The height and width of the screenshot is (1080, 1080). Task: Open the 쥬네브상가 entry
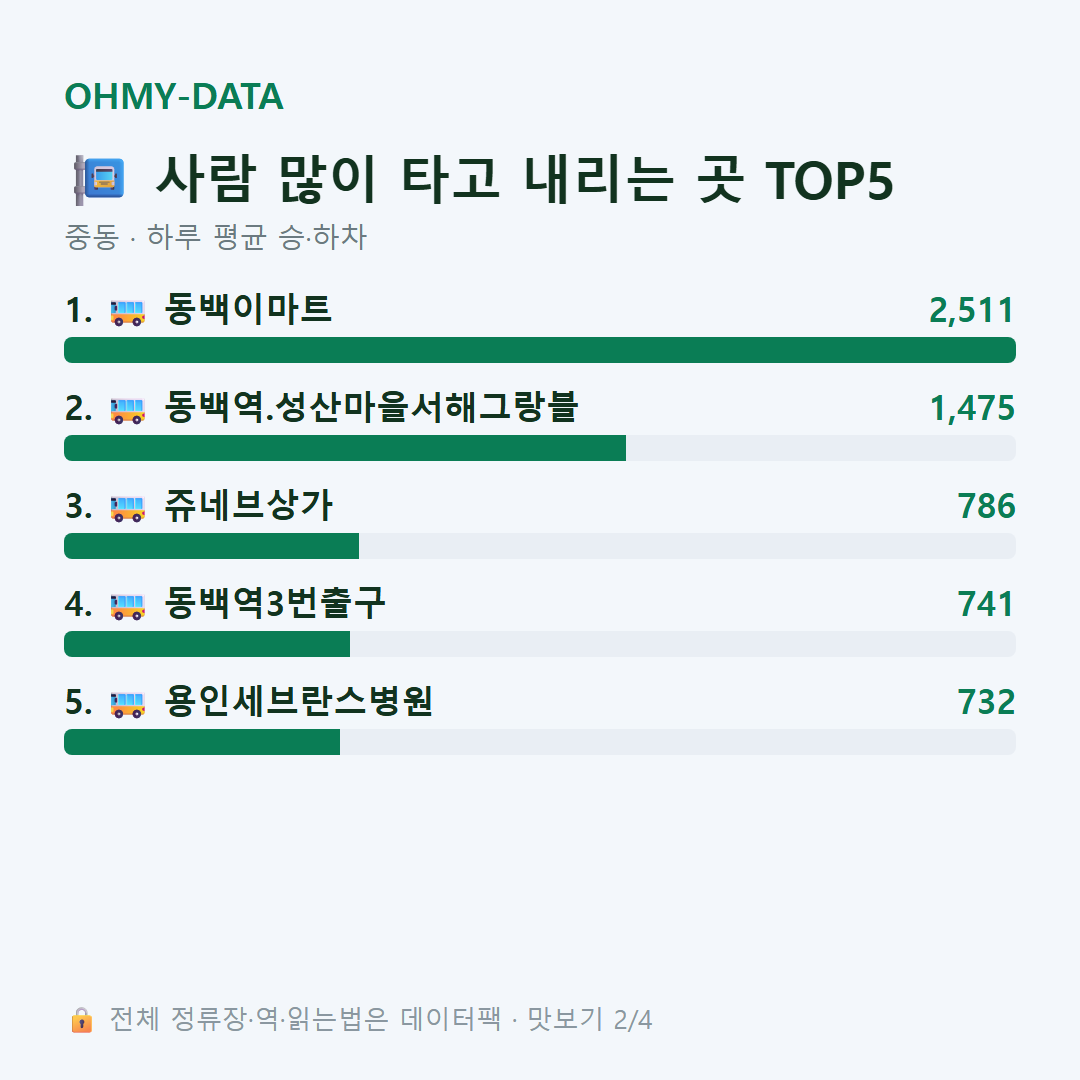pos(248,506)
